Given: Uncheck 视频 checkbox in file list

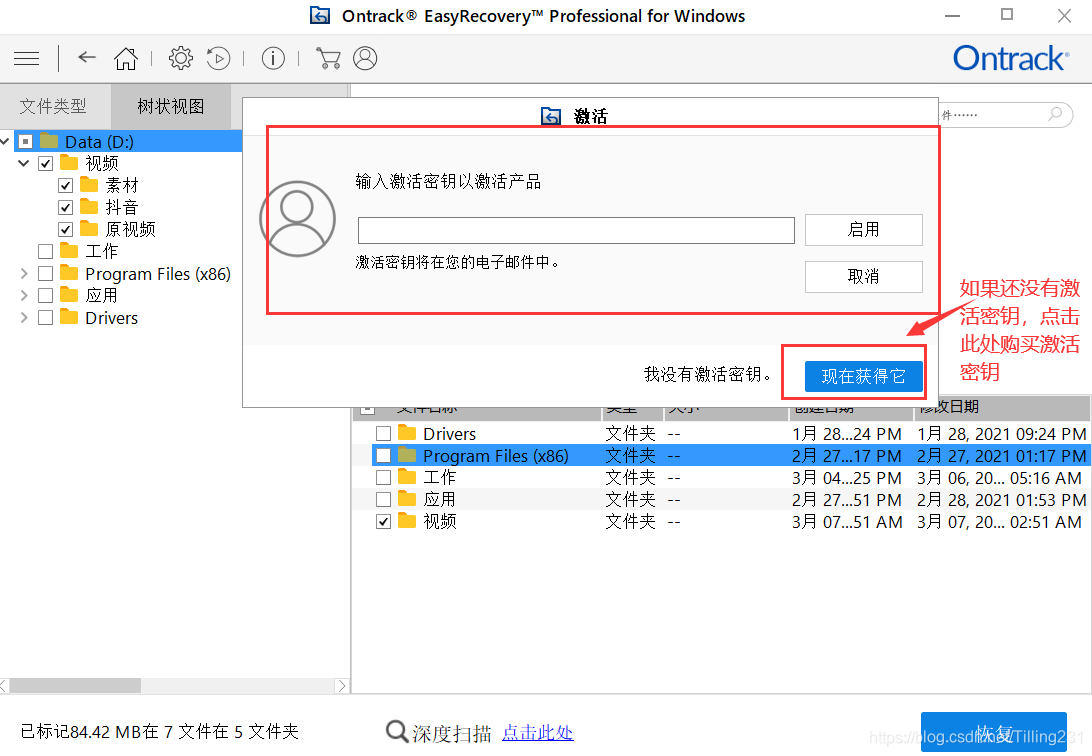Looking at the screenshot, I should (x=383, y=521).
